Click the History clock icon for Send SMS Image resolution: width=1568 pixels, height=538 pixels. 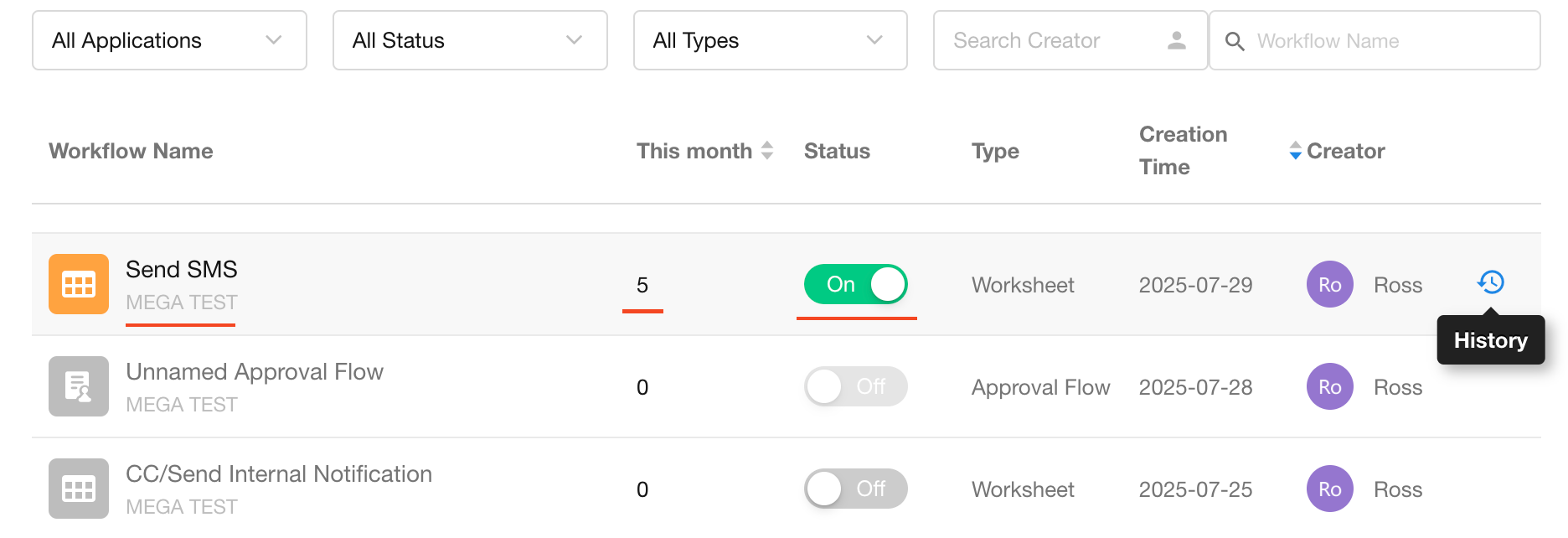1490,282
